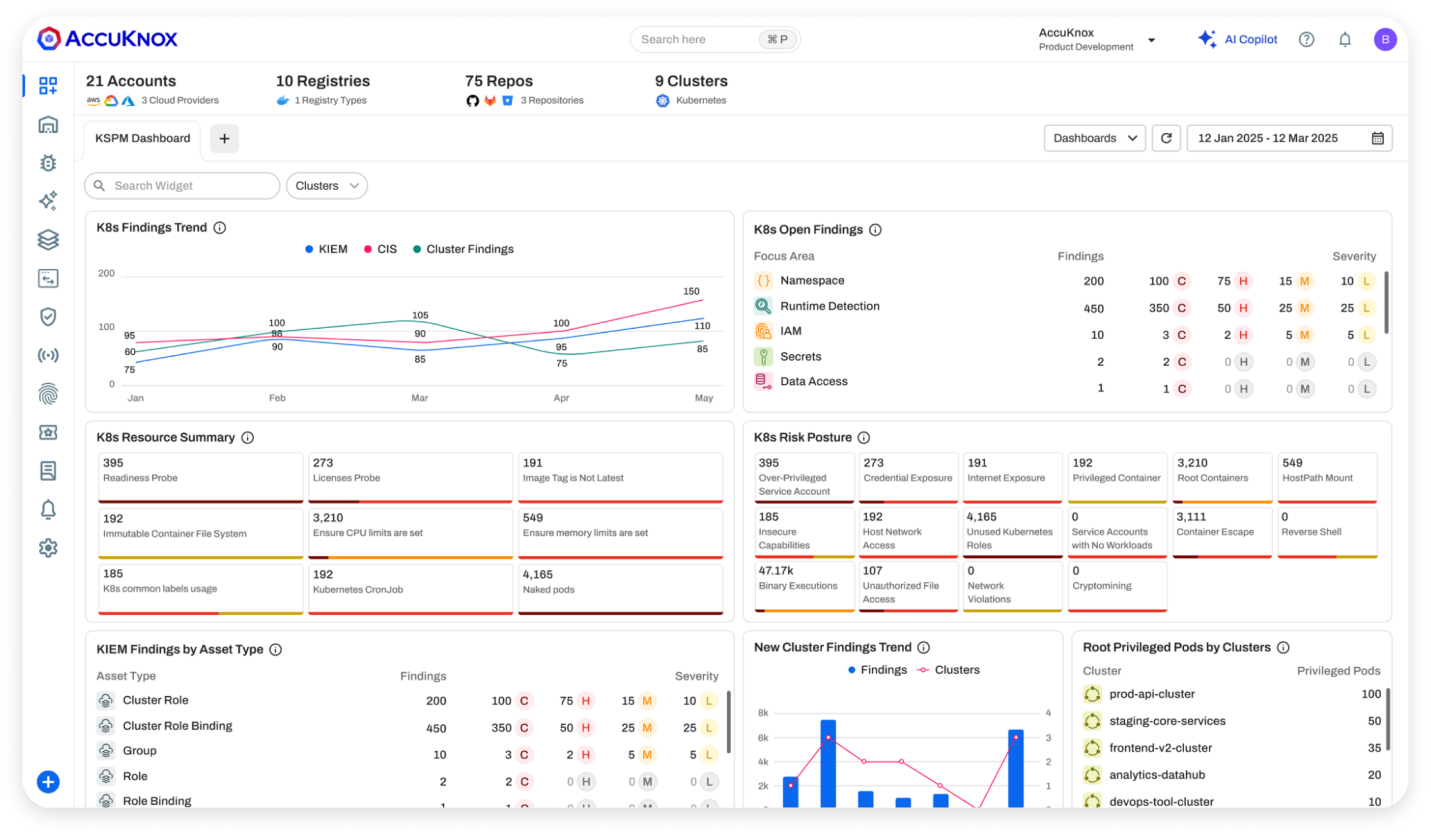Expand the AccuKnox Product Development tenant dropdown
The height and width of the screenshot is (837, 1431).
pos(1150,39)
